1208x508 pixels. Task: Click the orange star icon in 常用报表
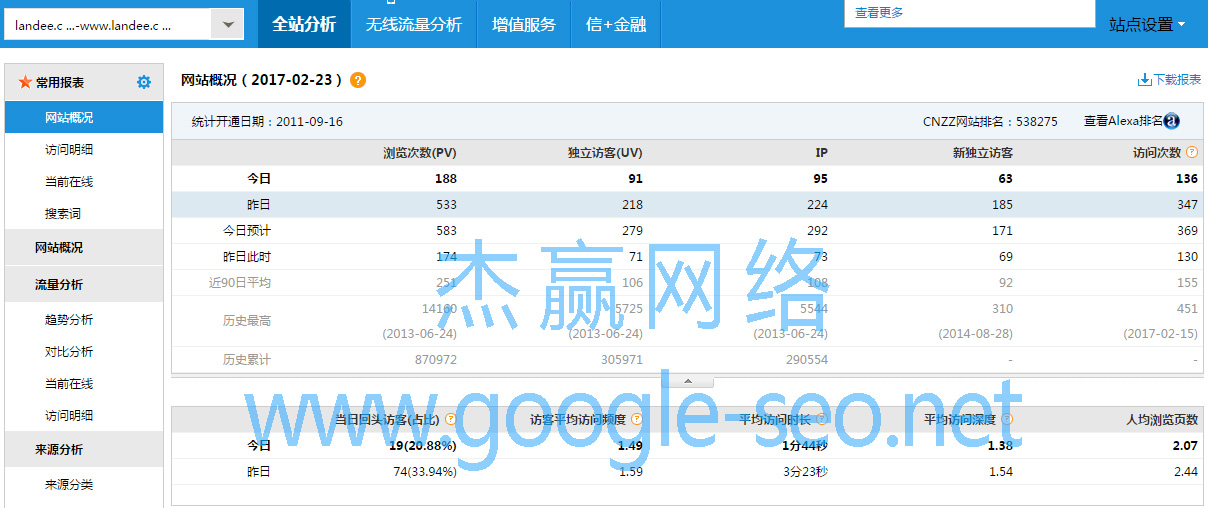click(25, 83)
